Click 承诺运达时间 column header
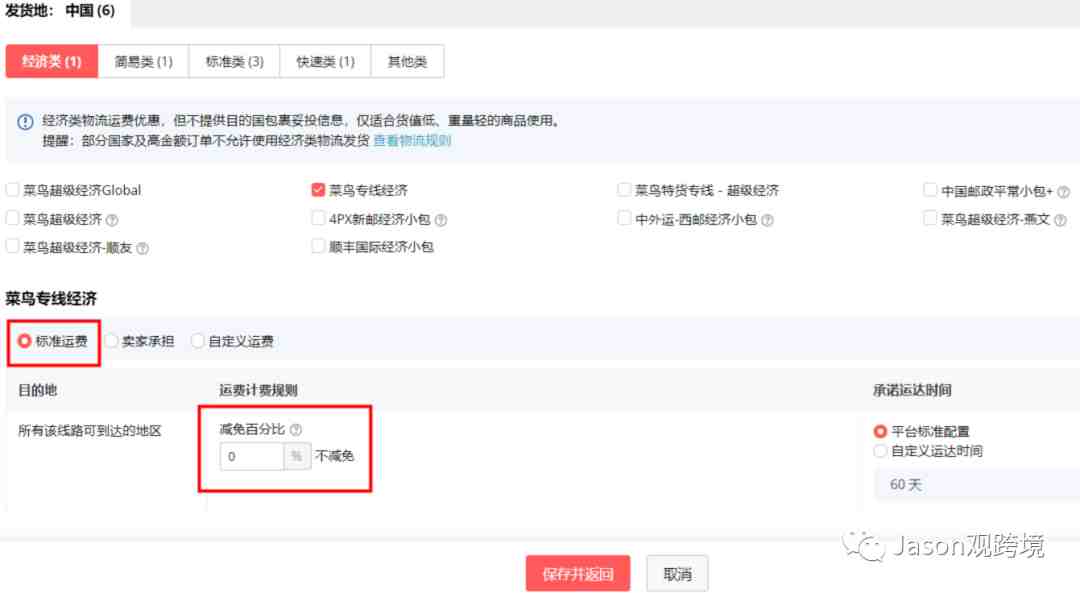The height and width of the screenshot is (593, 1080). (x=912, y=391)
